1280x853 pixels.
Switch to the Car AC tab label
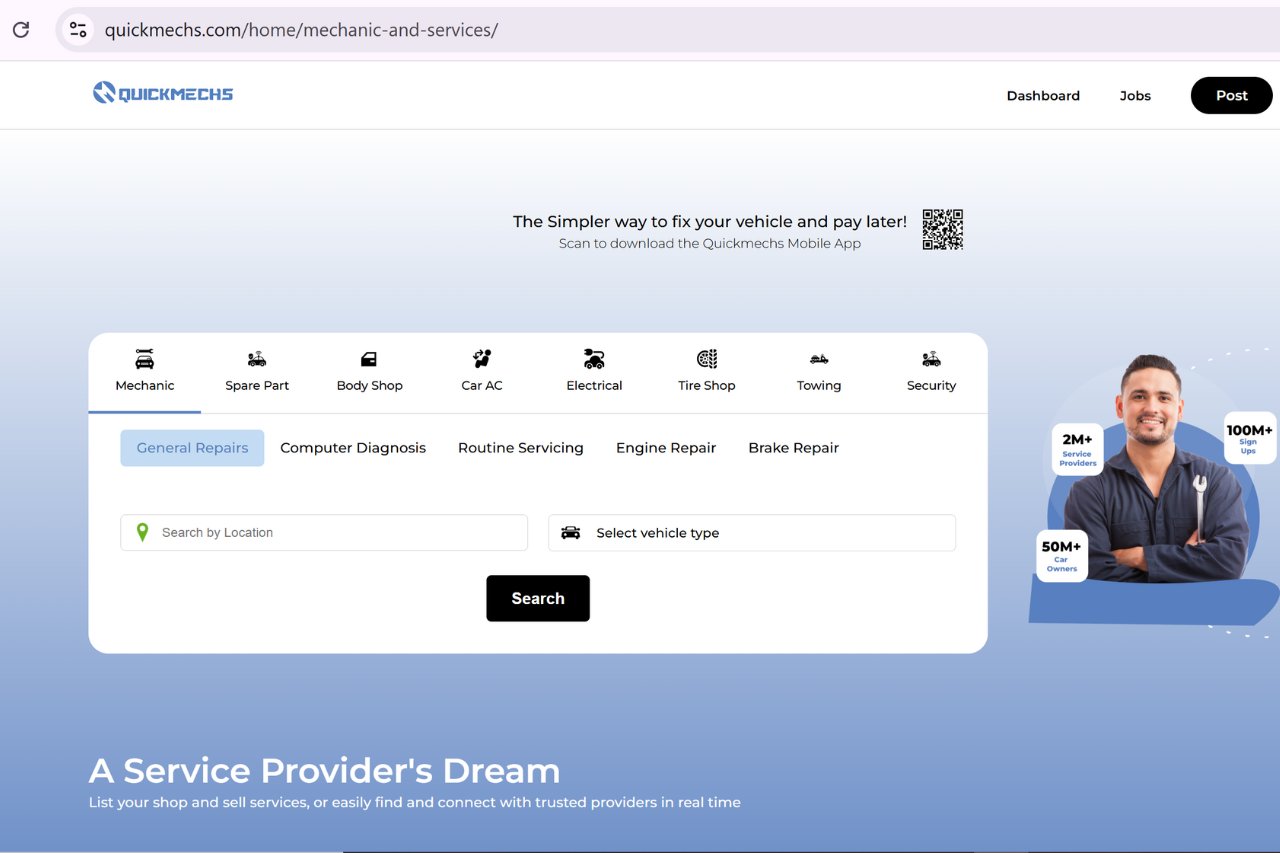pos(482,386)
